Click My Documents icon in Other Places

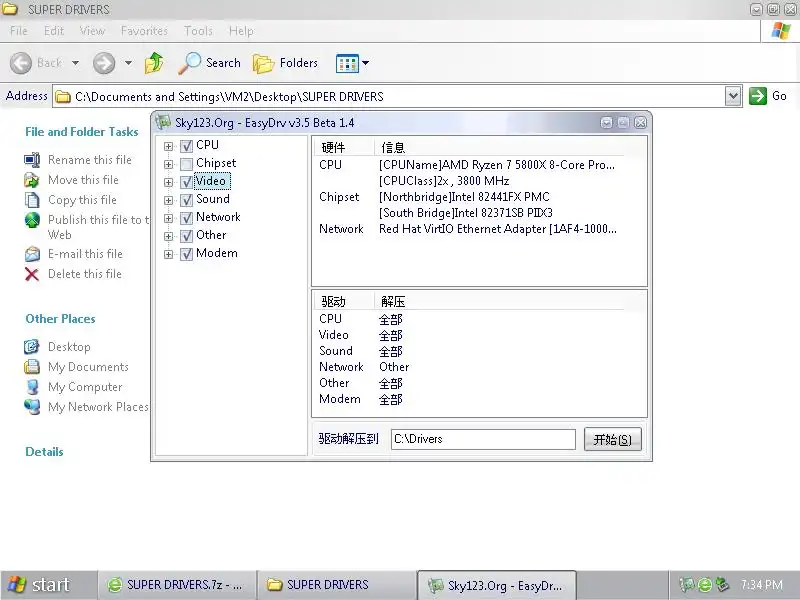click(32, 366)
